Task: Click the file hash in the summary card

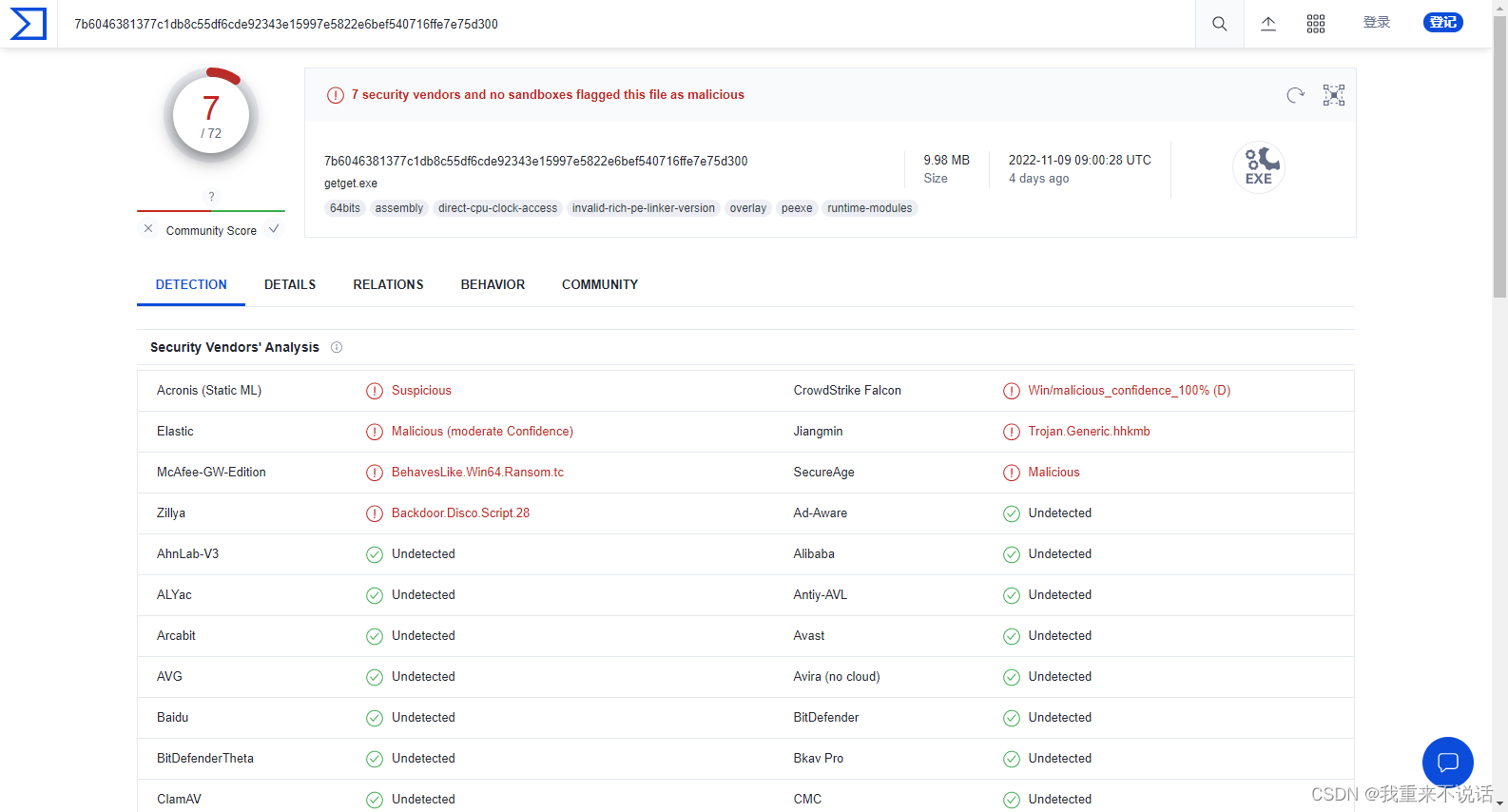Action: [x=536, y=161]
